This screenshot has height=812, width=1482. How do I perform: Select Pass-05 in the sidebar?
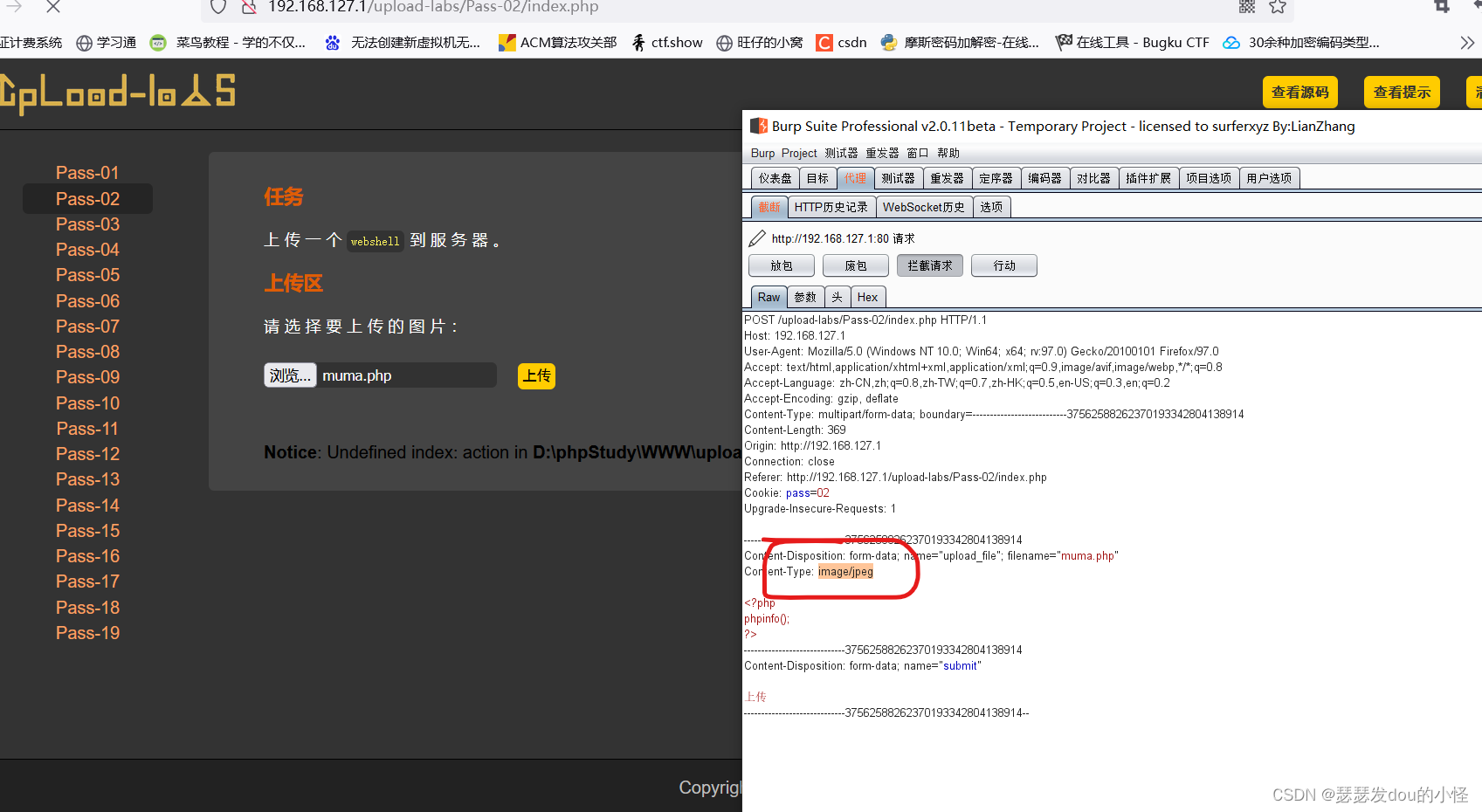[87, 275]
